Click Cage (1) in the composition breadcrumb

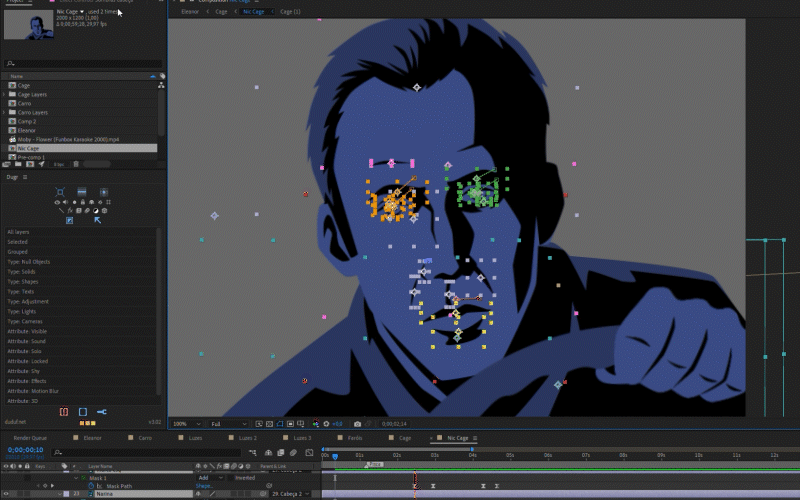(290, 11)
